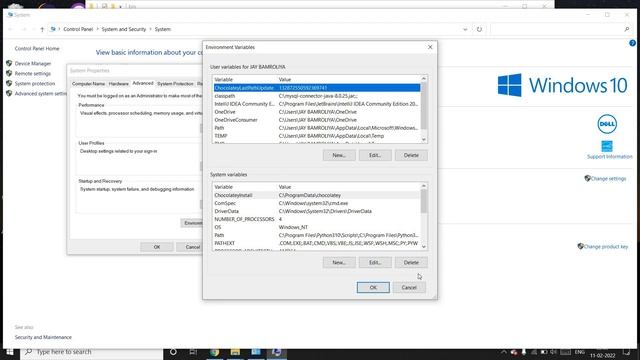Open the Windows Start menu
The height and width of the screenshot is (360, 640).
point(9,351)
